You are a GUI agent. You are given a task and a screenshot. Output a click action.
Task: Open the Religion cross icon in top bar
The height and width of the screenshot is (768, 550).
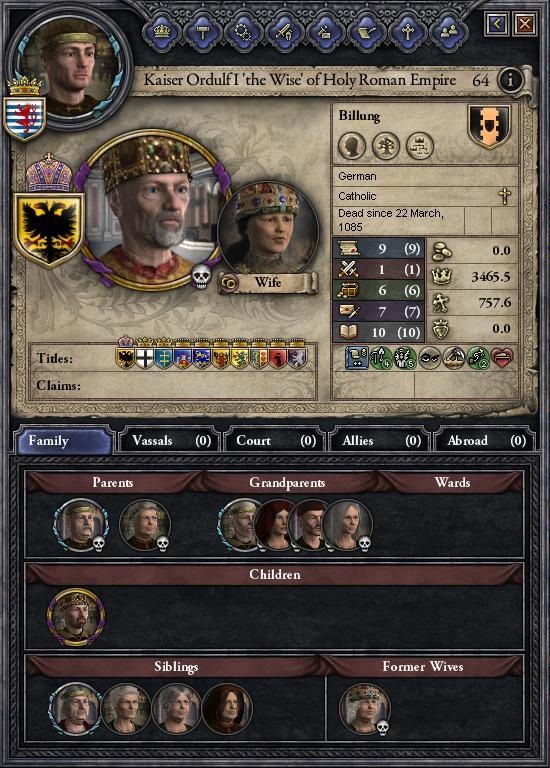[x=407, y=32]
